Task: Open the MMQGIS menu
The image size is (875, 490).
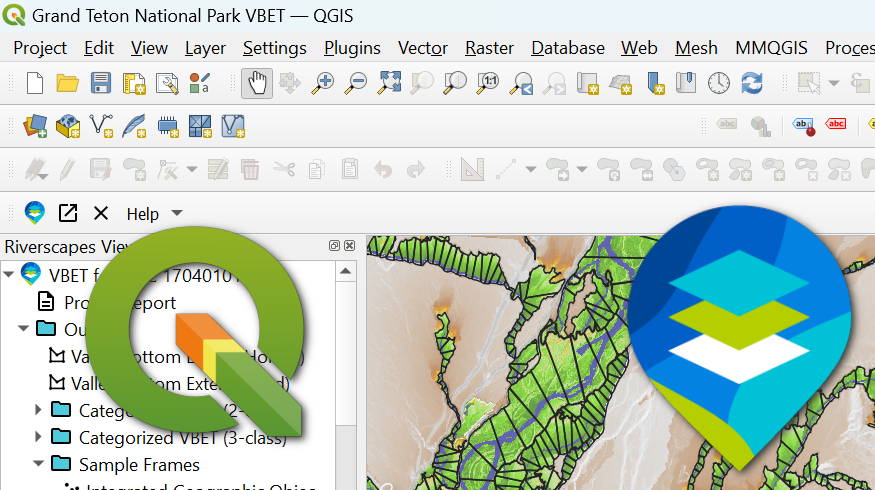Action: 771,48
